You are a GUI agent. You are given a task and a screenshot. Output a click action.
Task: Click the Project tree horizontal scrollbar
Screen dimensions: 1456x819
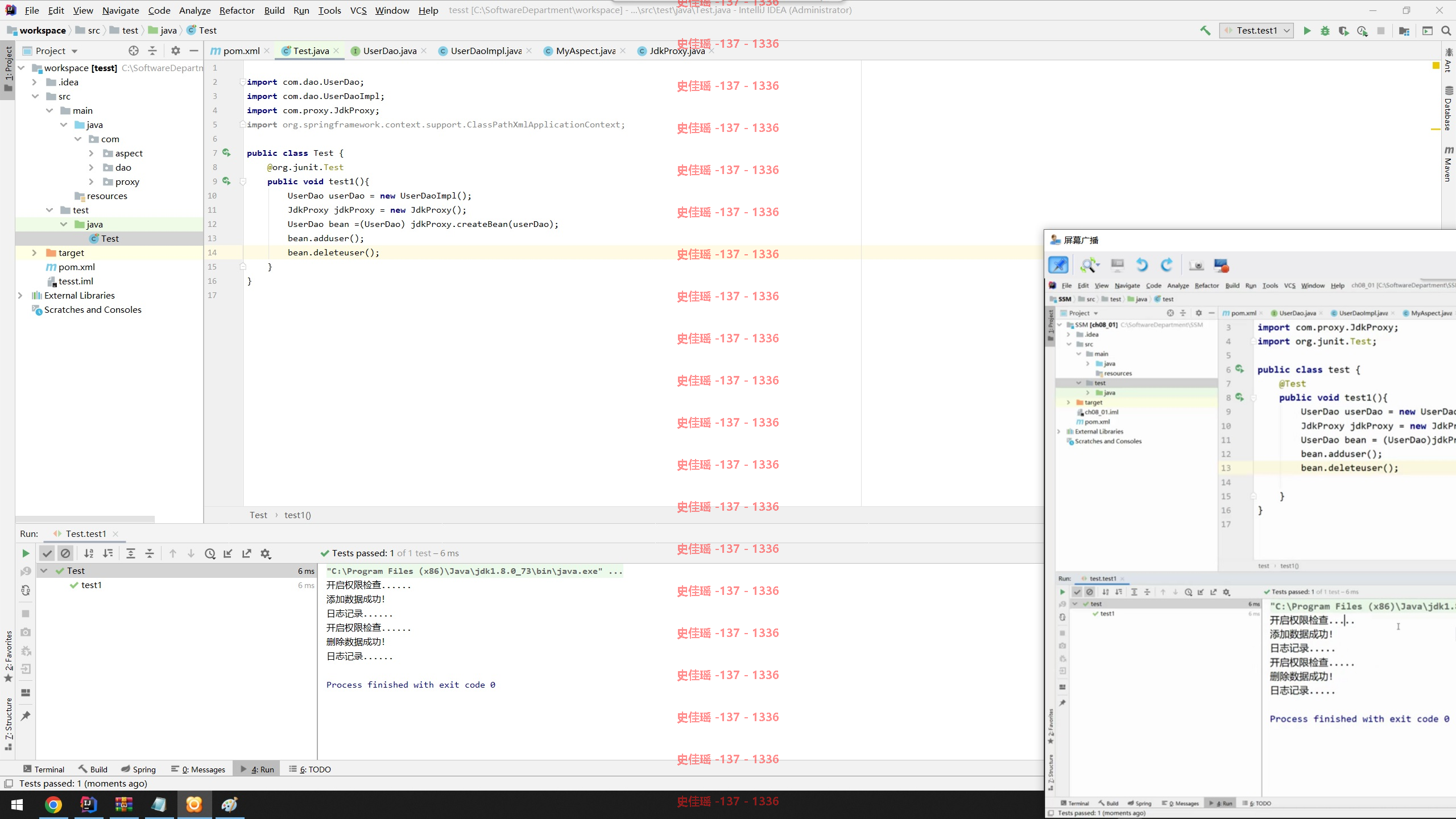tap(85, 519)
